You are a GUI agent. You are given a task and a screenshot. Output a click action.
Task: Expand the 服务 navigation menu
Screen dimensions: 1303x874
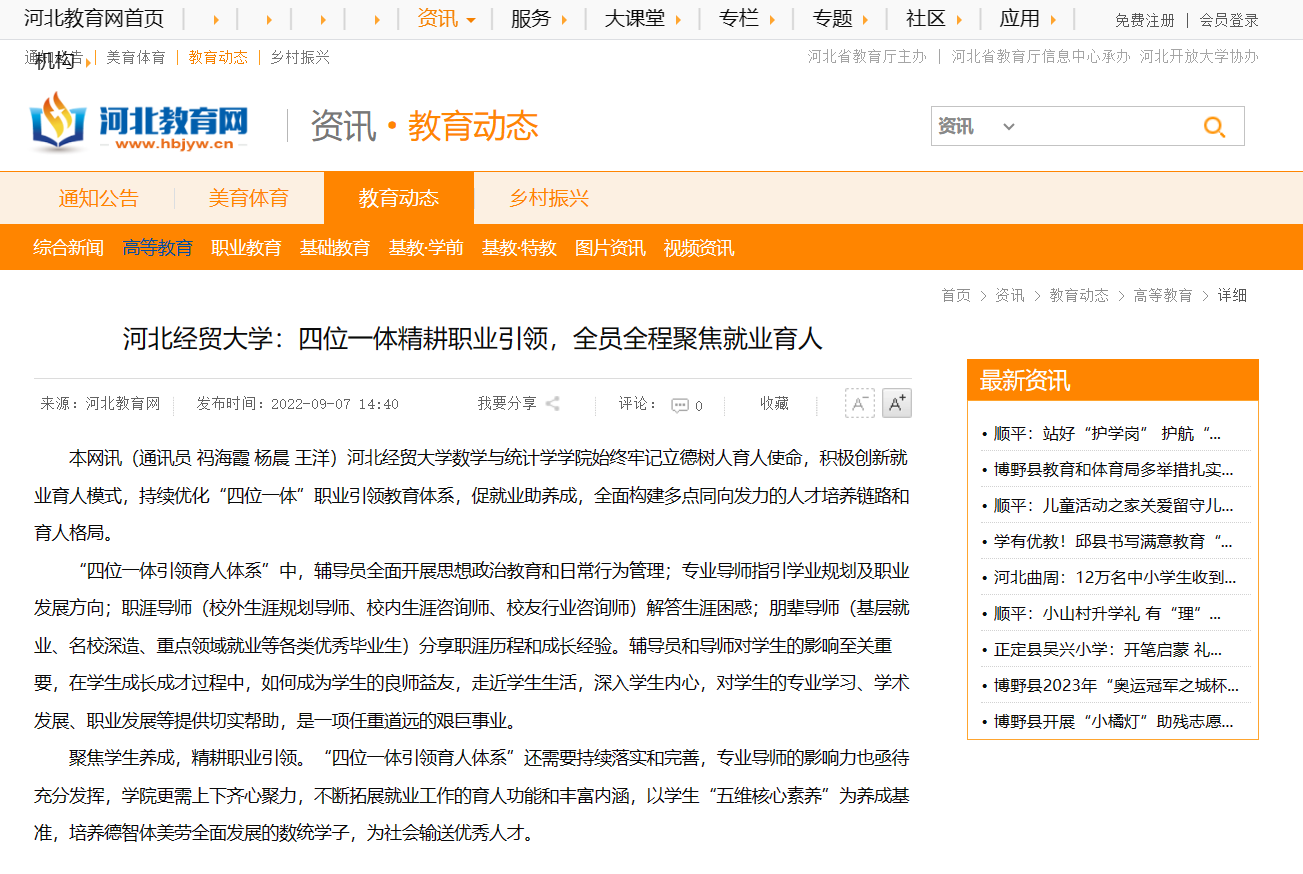[x=539, y=19]
